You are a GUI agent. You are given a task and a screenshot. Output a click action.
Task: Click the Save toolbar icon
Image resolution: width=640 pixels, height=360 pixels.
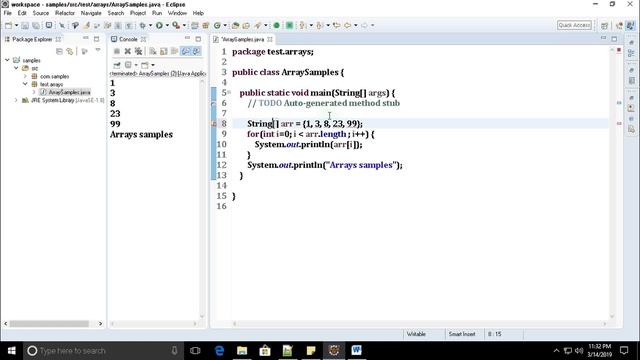[25, 25]
